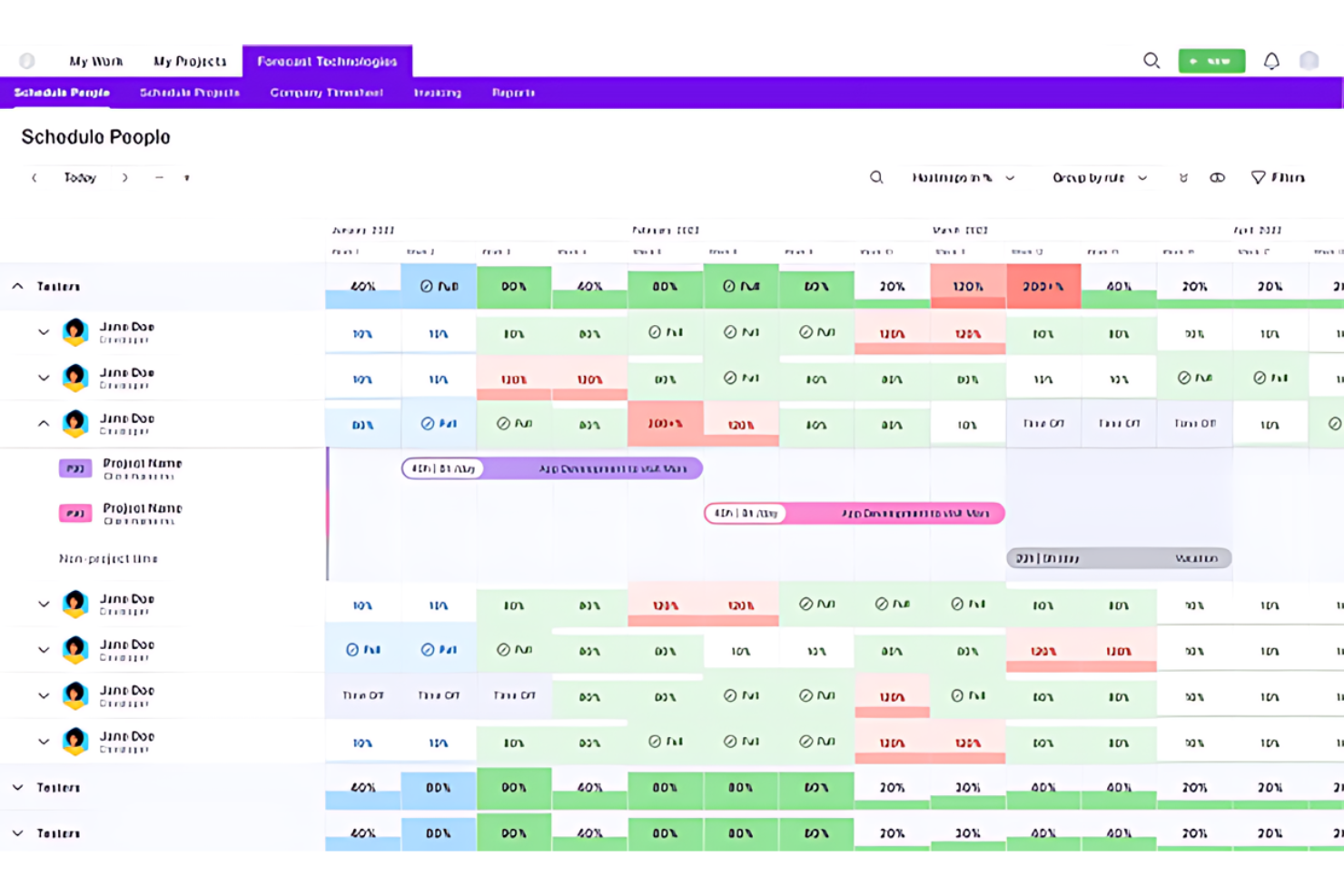Click the green New button
Screen dimensions: 1344x896
click(x=1211, y=61)
